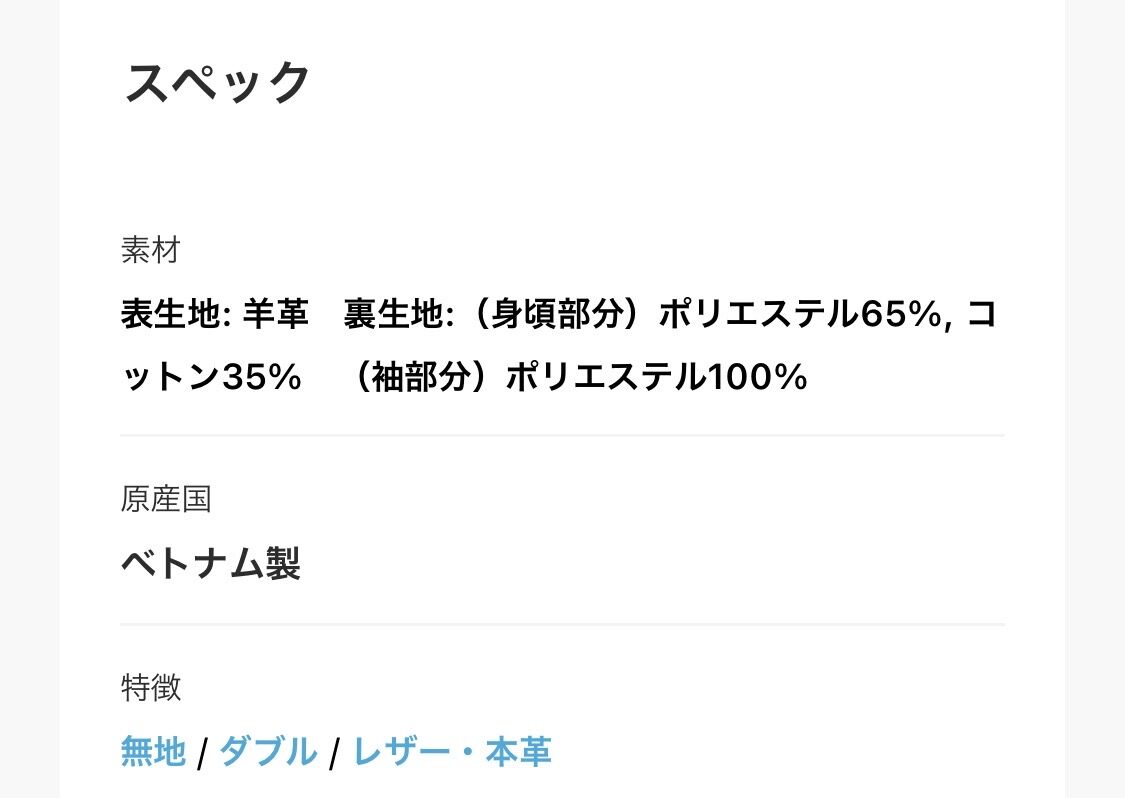Click the divider line below the materials text
The image size is (1125, 798).
562,436
